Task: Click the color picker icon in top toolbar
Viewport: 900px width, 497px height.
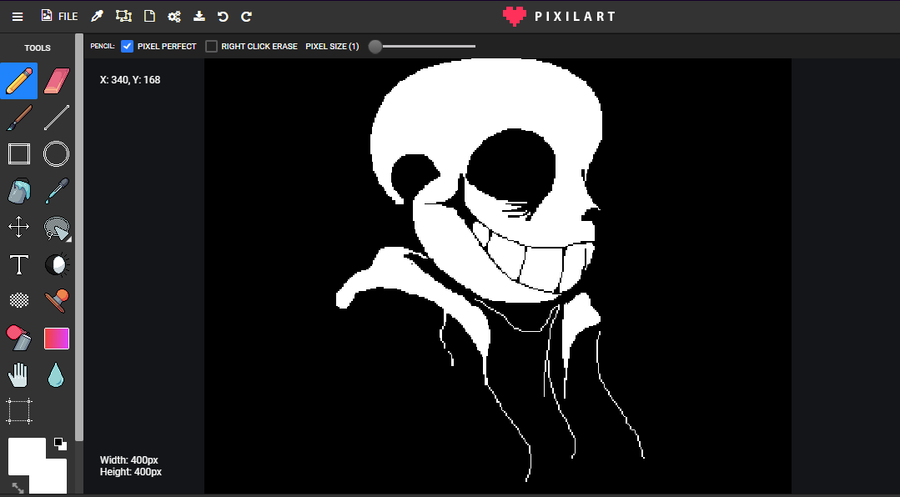Action: click(97, 16)
